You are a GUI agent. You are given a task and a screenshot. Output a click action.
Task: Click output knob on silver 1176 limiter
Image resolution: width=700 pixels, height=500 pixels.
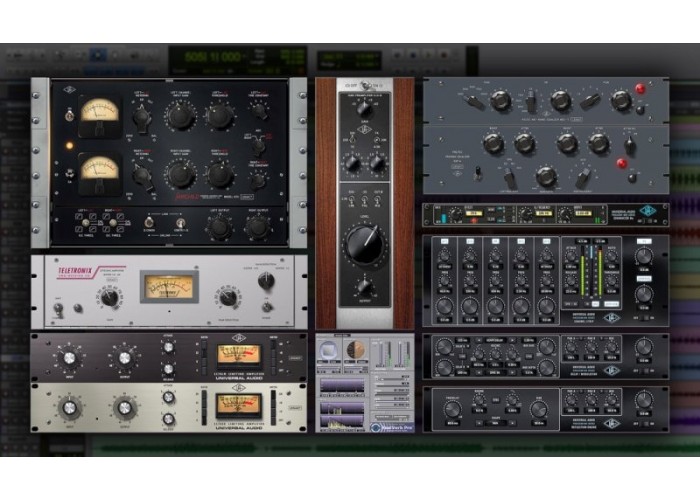(x=125, y=408)
